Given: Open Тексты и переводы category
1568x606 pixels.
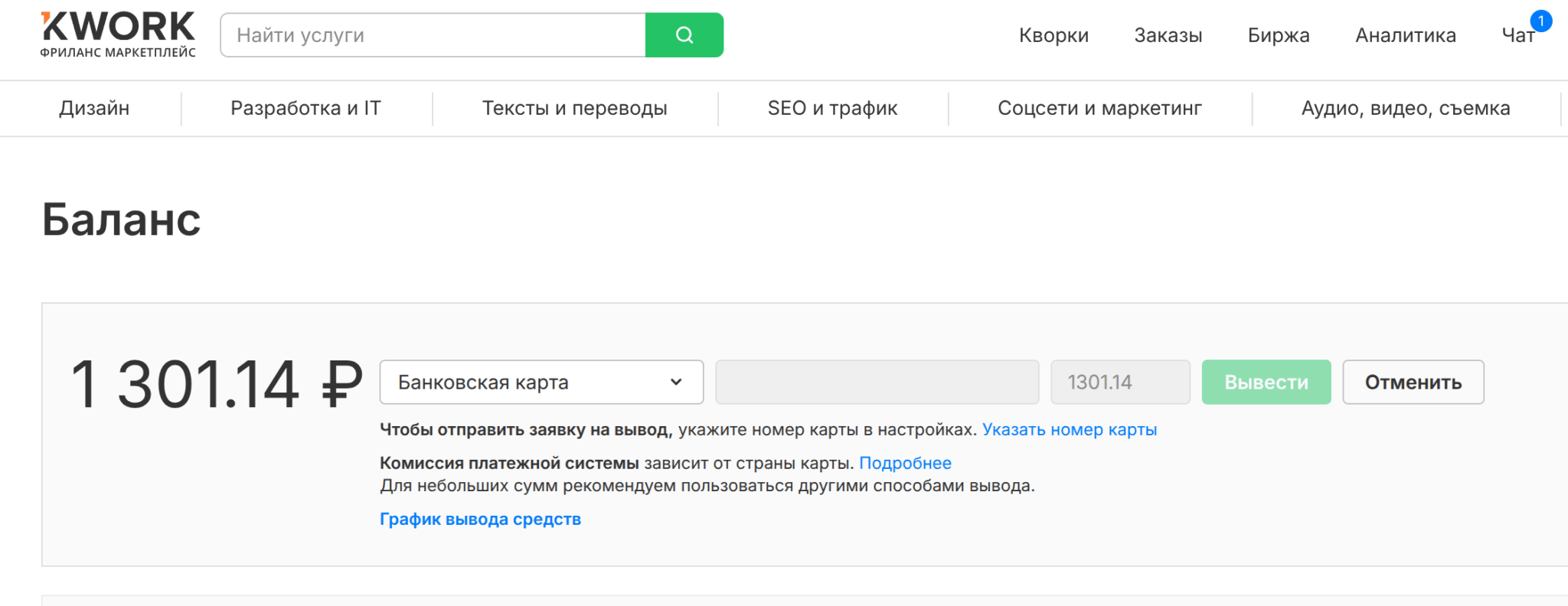Looking at the screenshot, I should [574, 108].
